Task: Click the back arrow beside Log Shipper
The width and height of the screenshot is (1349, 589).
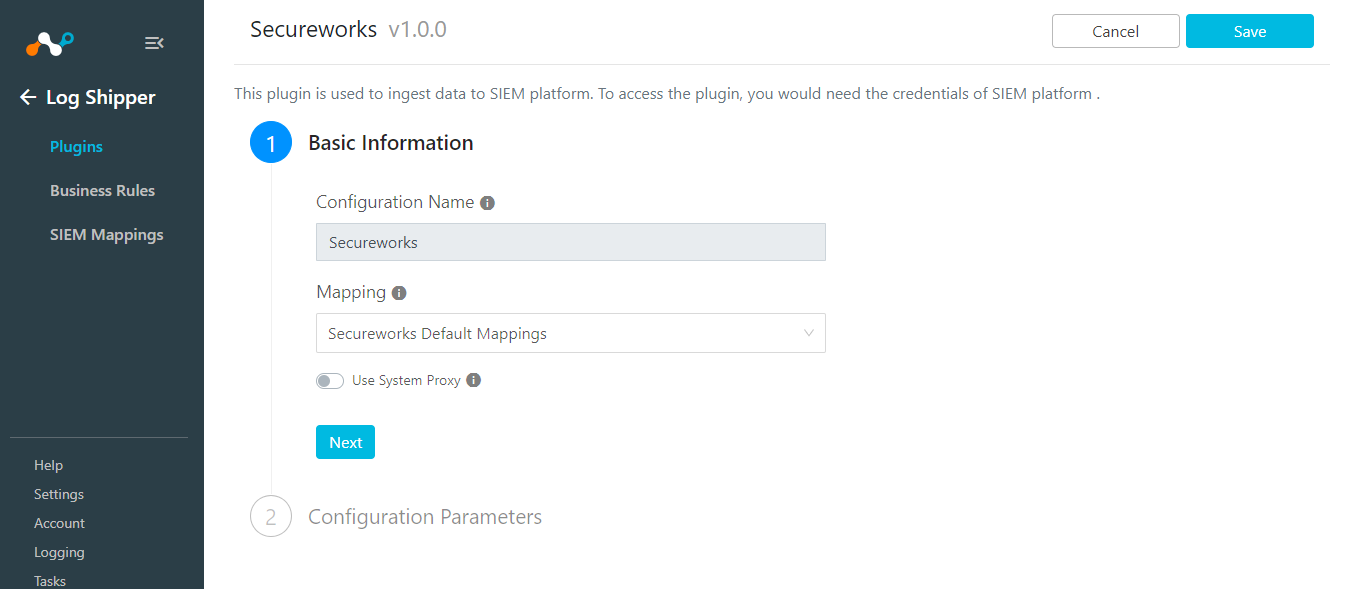Action: pos(27,96)
